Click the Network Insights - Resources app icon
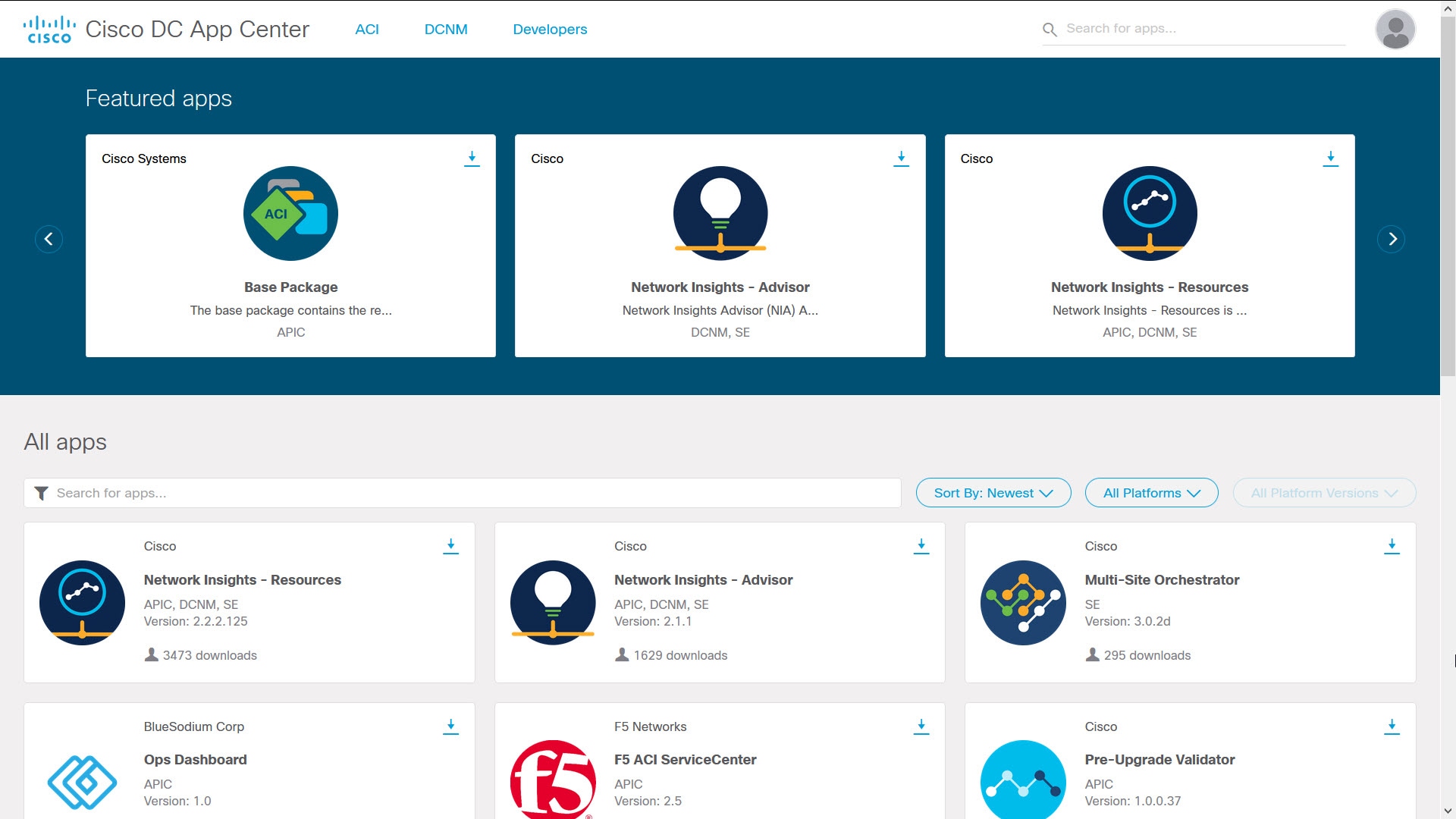This screenshot has height=819, width=1456. pyautogui.click(x=81, y=602)
